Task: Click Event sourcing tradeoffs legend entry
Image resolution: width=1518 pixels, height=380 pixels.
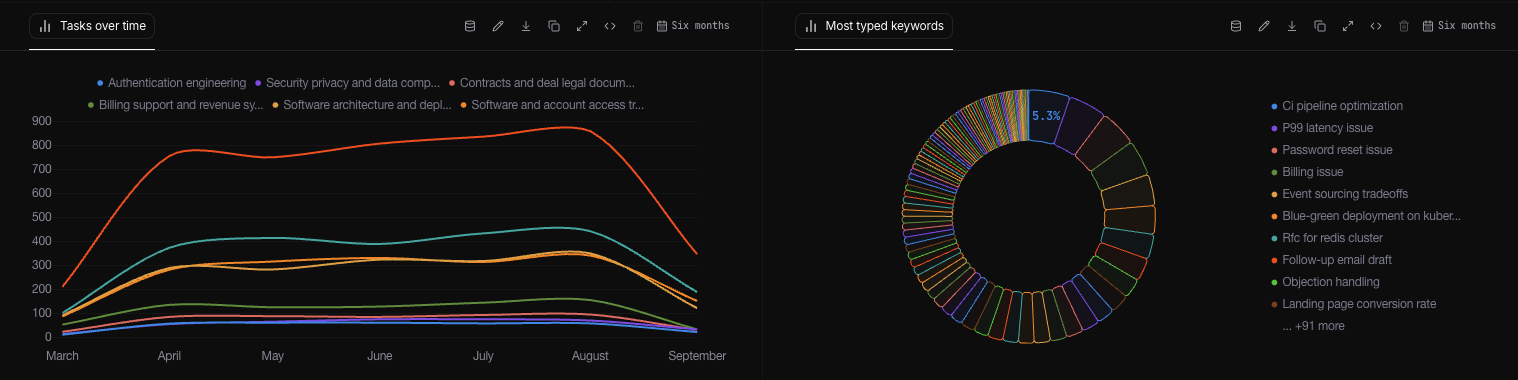Action: point(1339,194)
